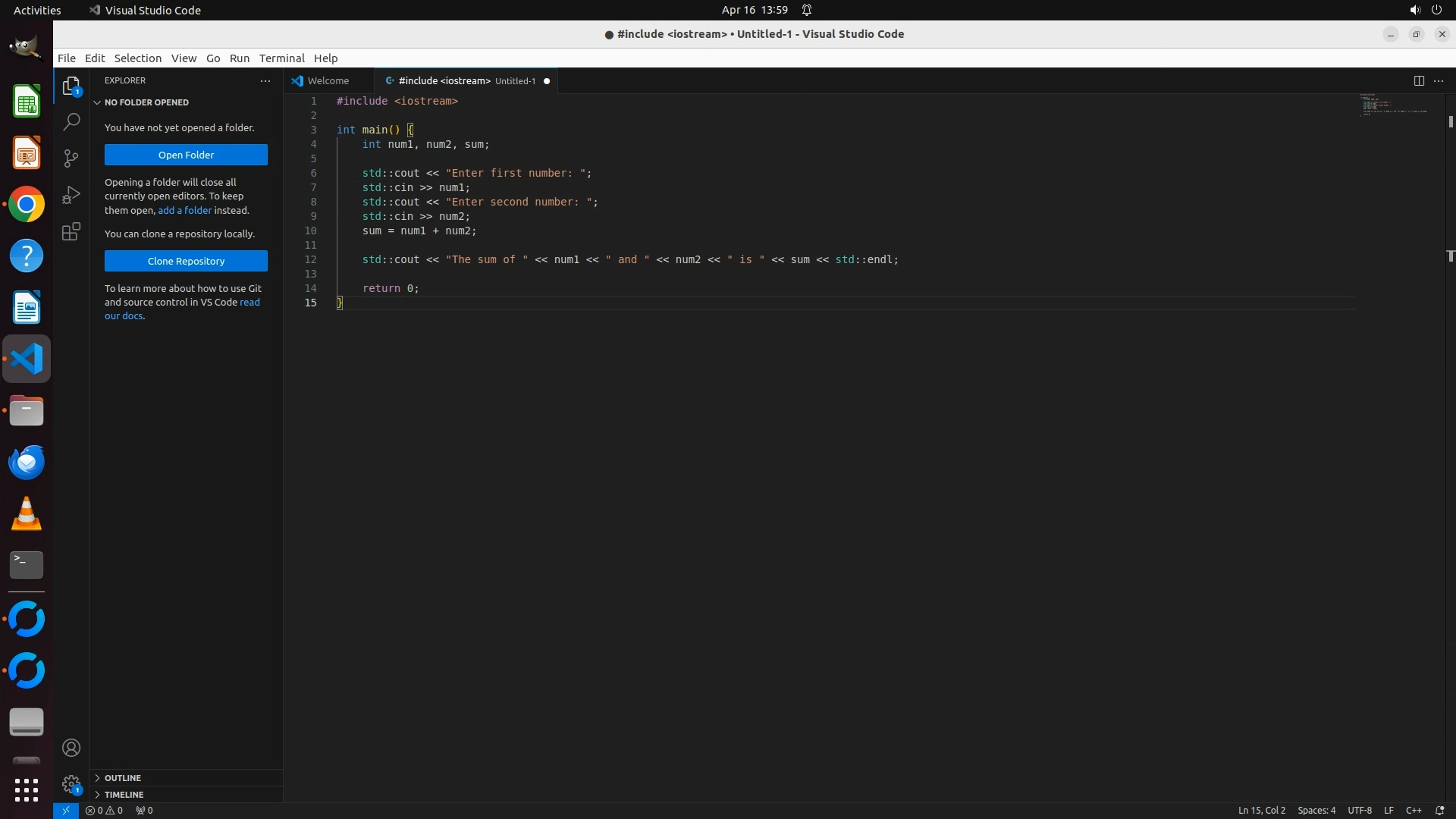1456x819 pixels.
Task: Click the Accounts icon in activity bar
Action: (71, 748)
